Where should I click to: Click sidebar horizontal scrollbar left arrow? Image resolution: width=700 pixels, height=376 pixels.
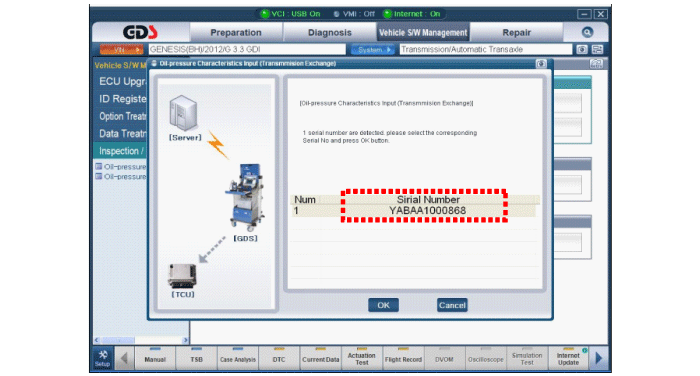pyautogui.click(x=97, y=340)
